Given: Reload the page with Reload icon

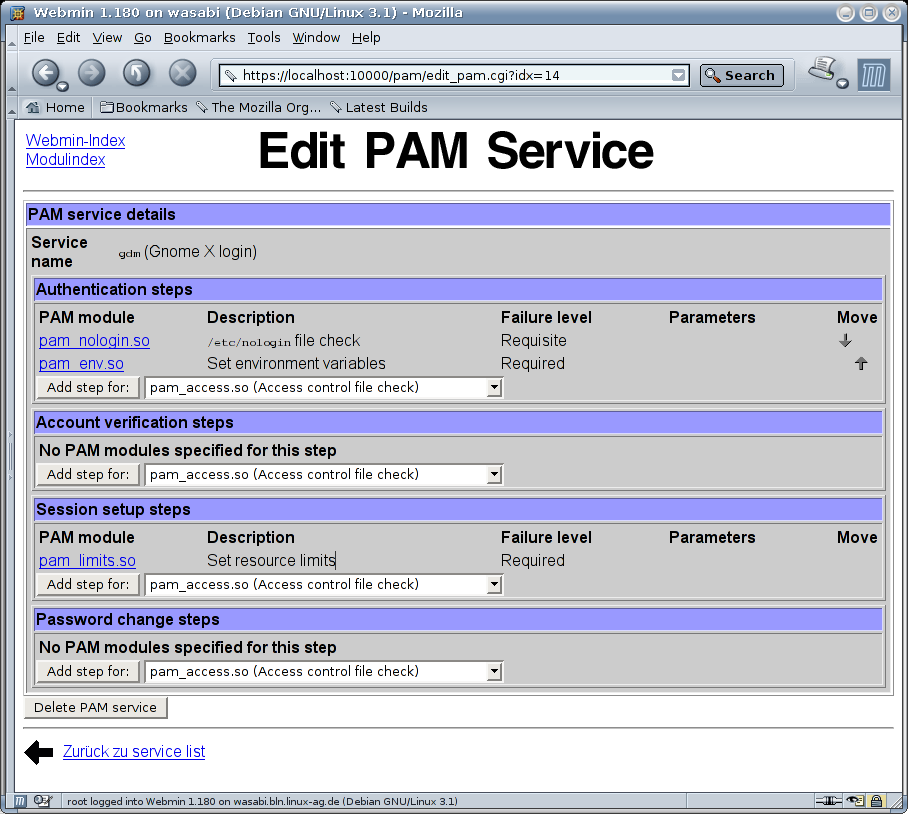Looking at the screenshot, I should click(137, 73).
